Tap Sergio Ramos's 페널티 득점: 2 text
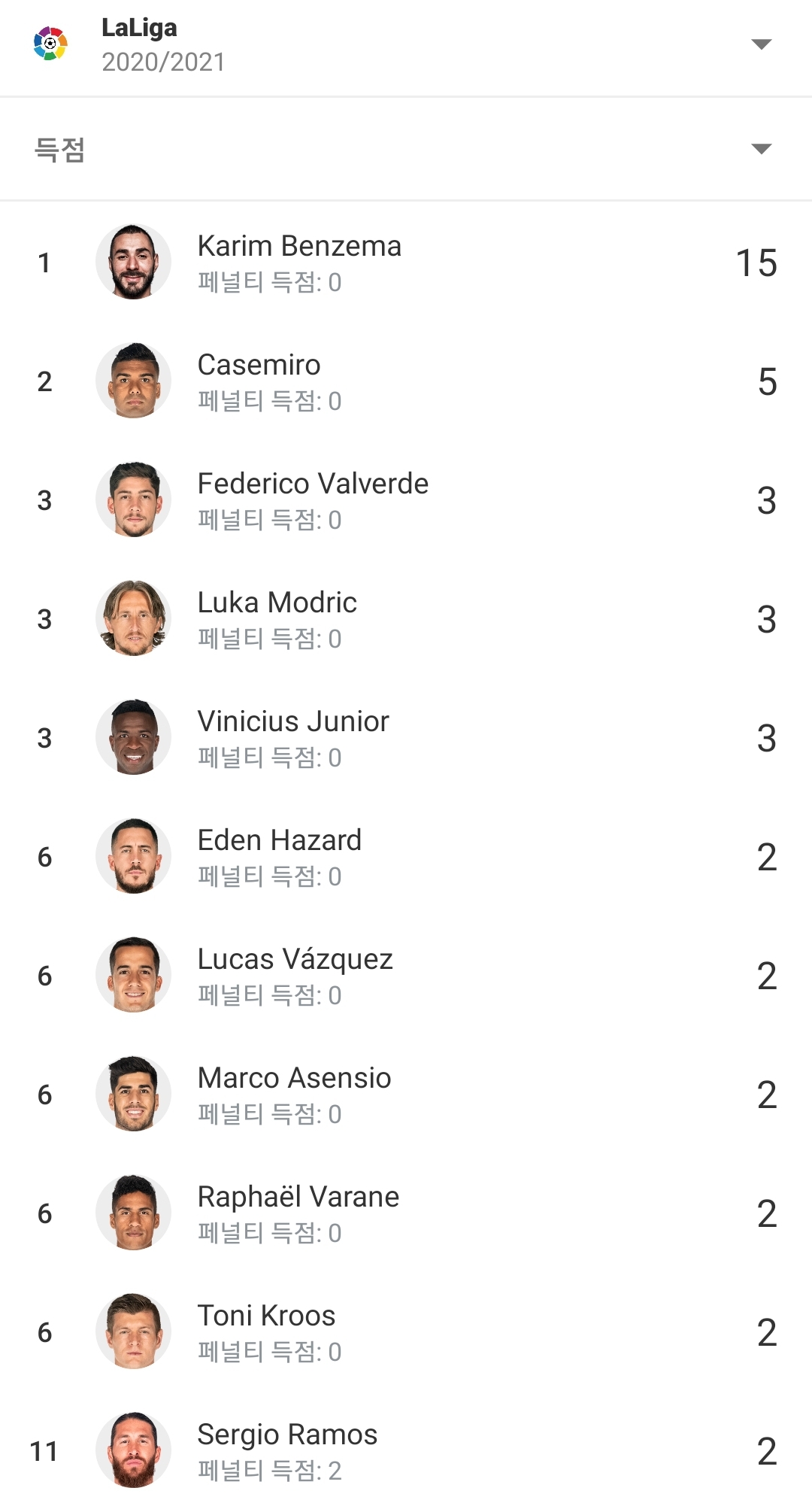Viewport: 812px width, 1509px height. point(269,1471)
